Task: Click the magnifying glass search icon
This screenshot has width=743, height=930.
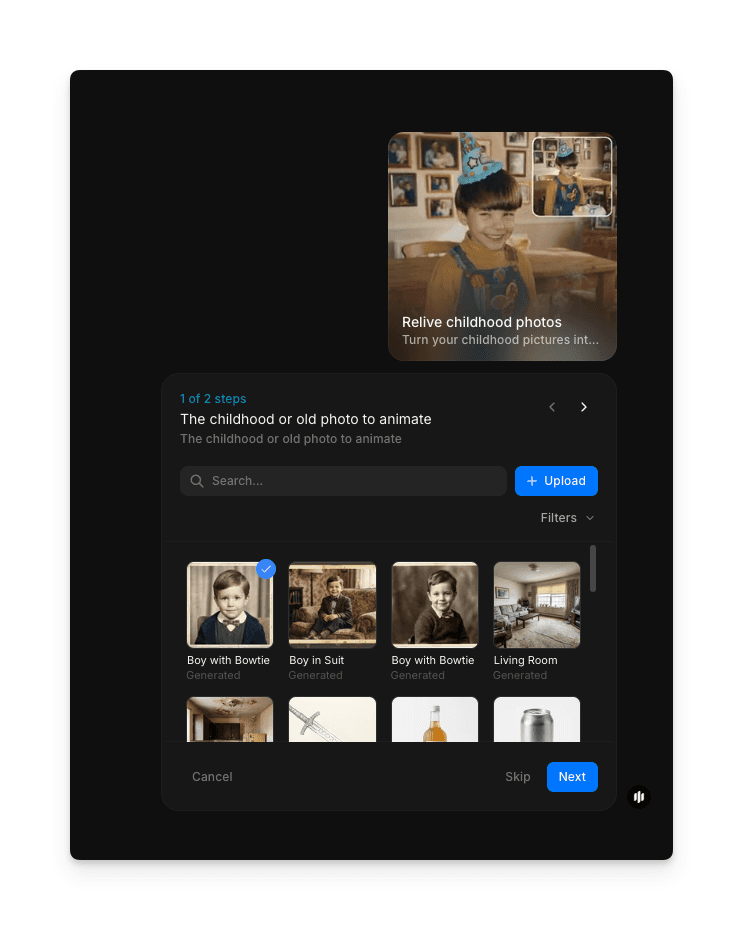Action: tap(197, 481)
